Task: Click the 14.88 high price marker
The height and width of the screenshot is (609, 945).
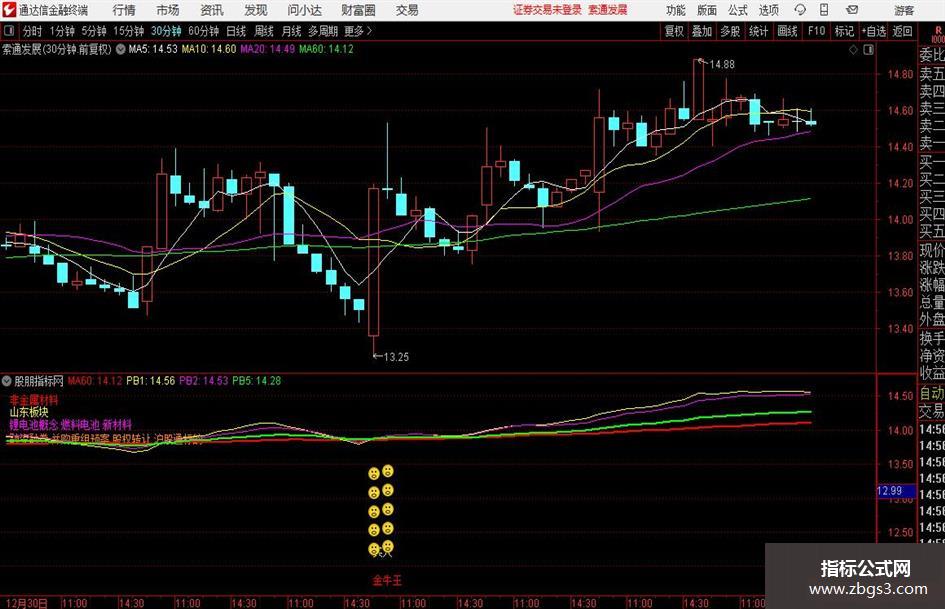Action: click(x=721, y=64)
